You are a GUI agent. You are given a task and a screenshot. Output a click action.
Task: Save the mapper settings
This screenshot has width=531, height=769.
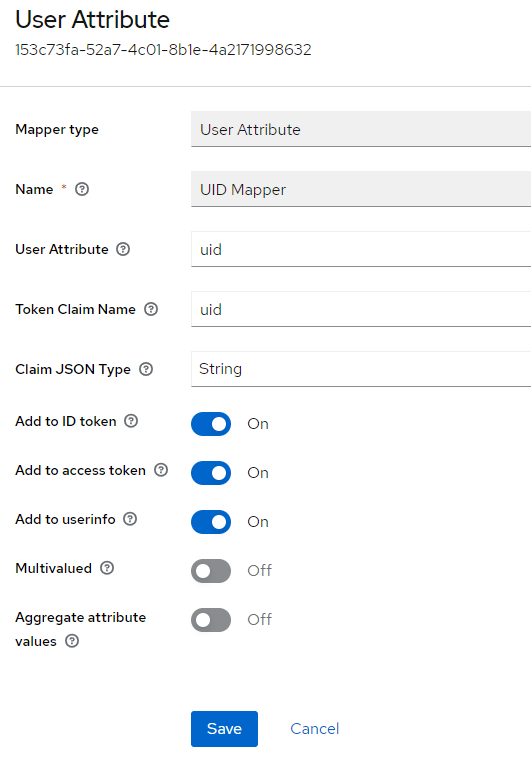224,729
